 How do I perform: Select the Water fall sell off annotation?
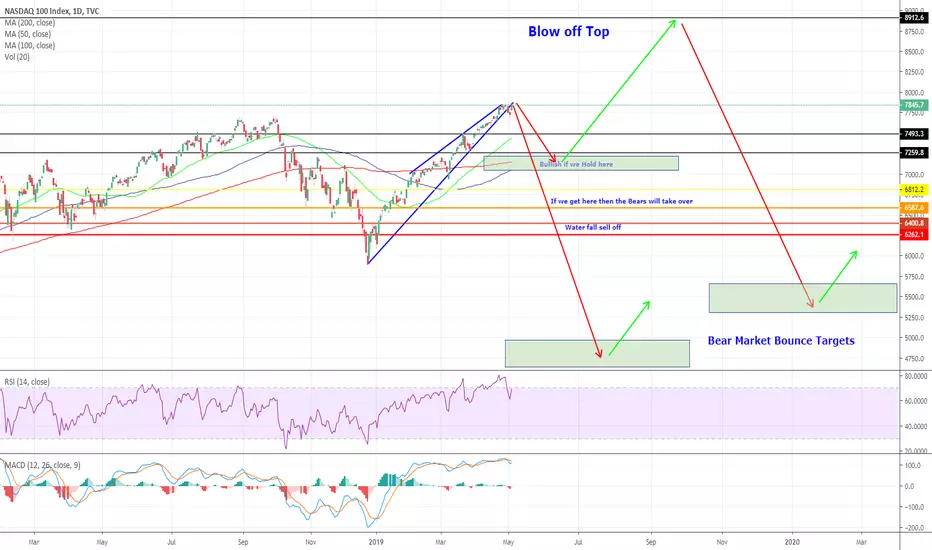point(593,227)
